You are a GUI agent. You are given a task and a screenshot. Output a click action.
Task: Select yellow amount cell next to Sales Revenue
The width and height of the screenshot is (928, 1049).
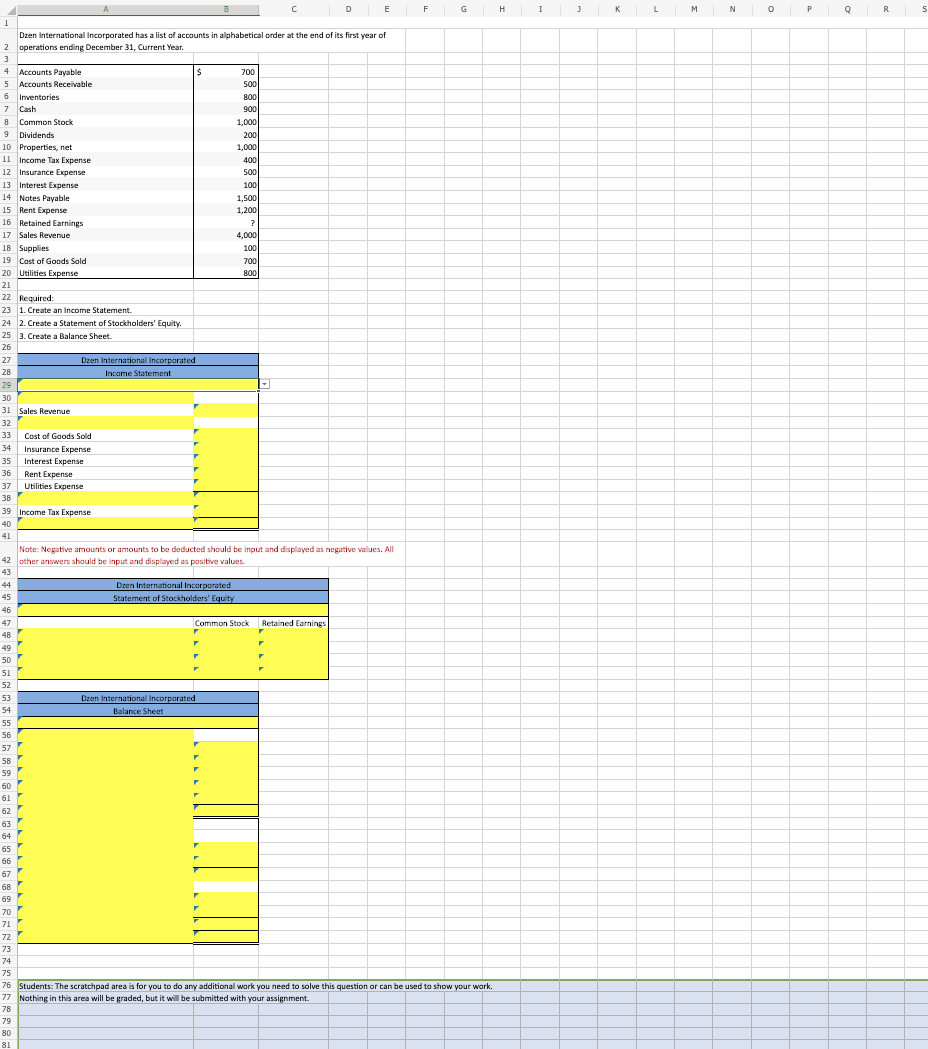(226, 410)
